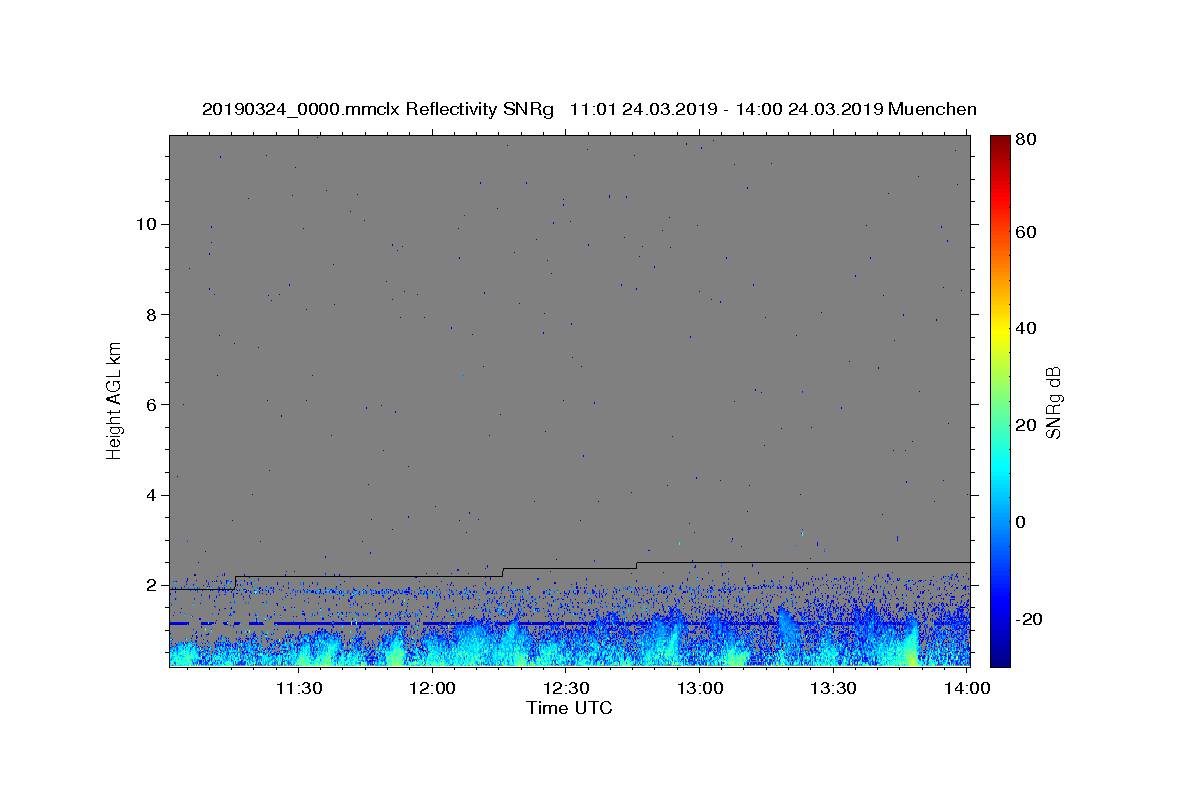Viewport: 1200px width, 800px height.
Task: Click the 8 km height tick label
Action: [153, 314]
